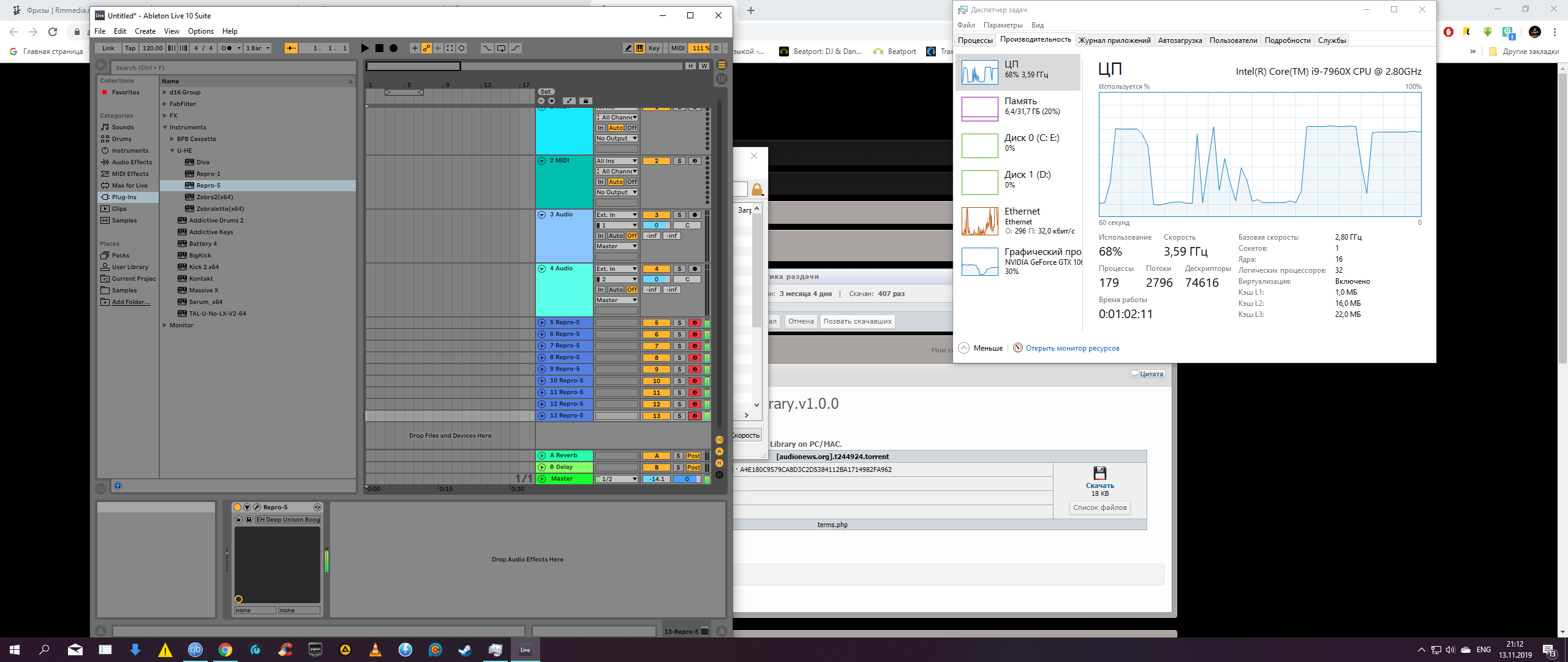Viewport: 1568px width, 662px height.
Task: Click the Record button in Ableton toolbar
Action: (394, 48)
